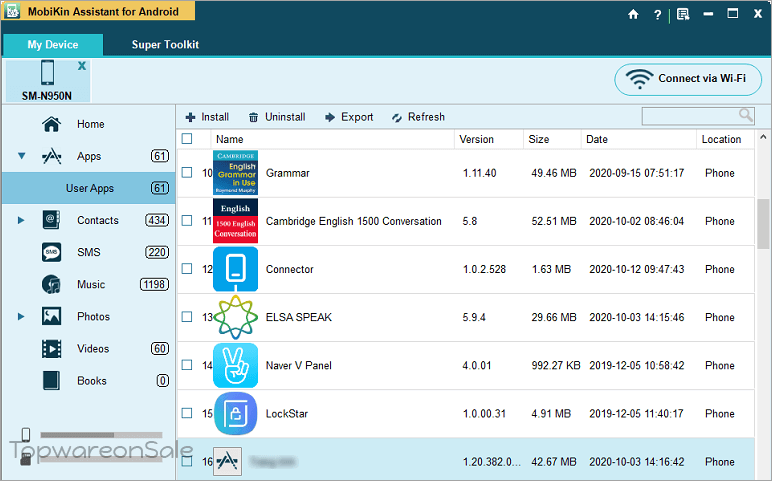Click the Refresh button label
The image size is (772, 481).
[x=426, y=117]
